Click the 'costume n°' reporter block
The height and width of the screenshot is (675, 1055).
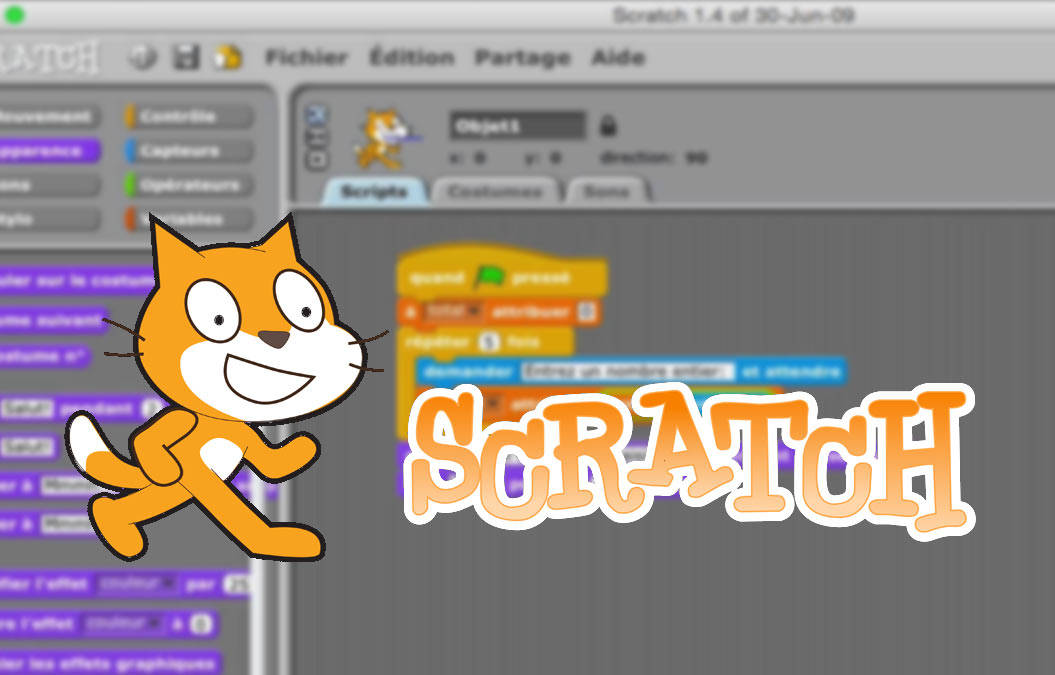(x=43, y=356)
